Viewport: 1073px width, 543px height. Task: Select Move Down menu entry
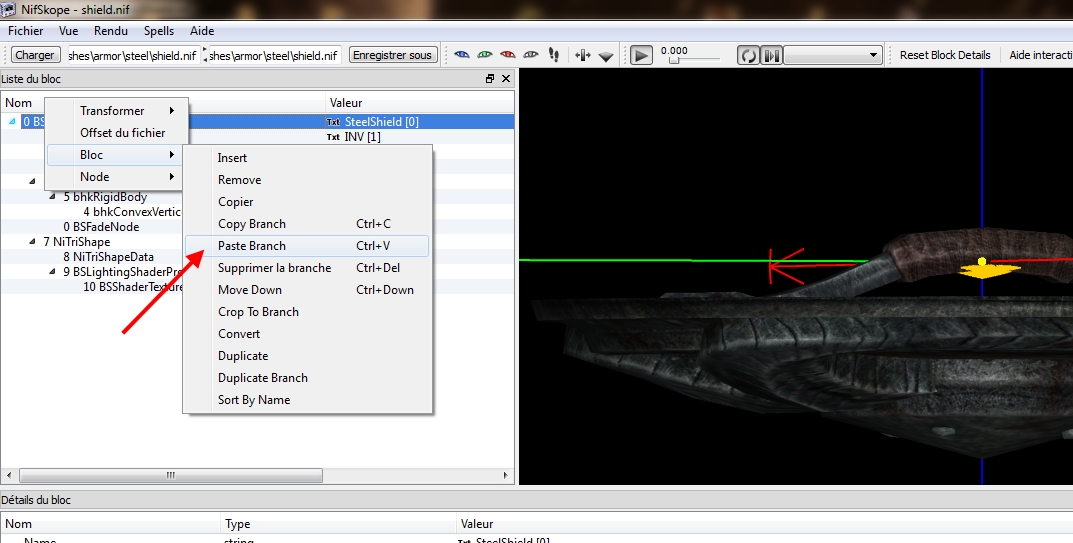307,290
